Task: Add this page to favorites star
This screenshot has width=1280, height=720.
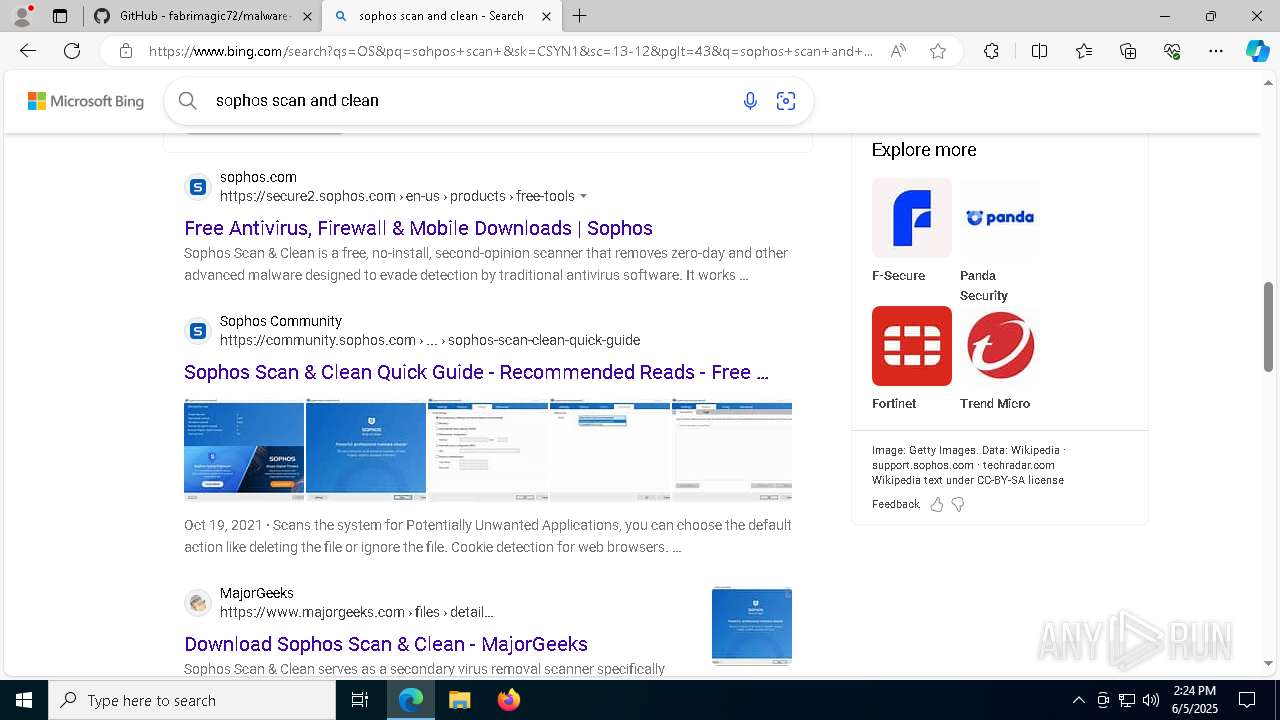Action: point(938,51)
